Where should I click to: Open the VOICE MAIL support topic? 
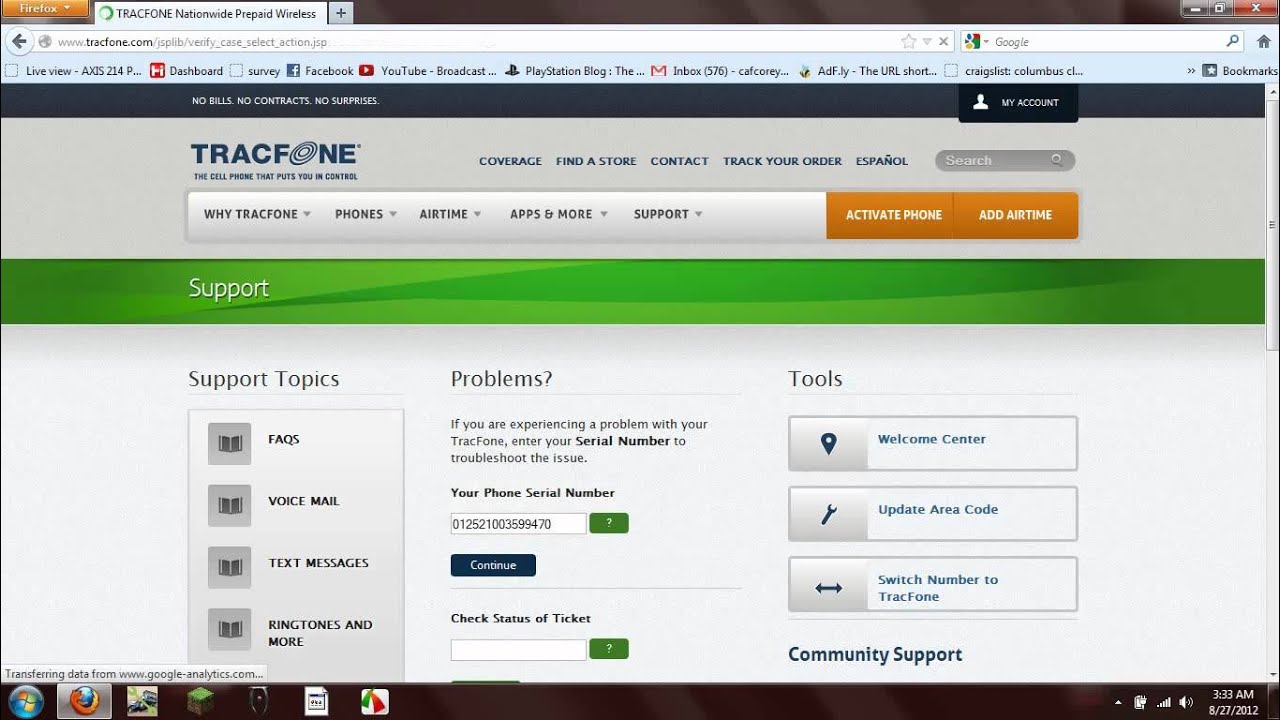(x=304, y=501)
